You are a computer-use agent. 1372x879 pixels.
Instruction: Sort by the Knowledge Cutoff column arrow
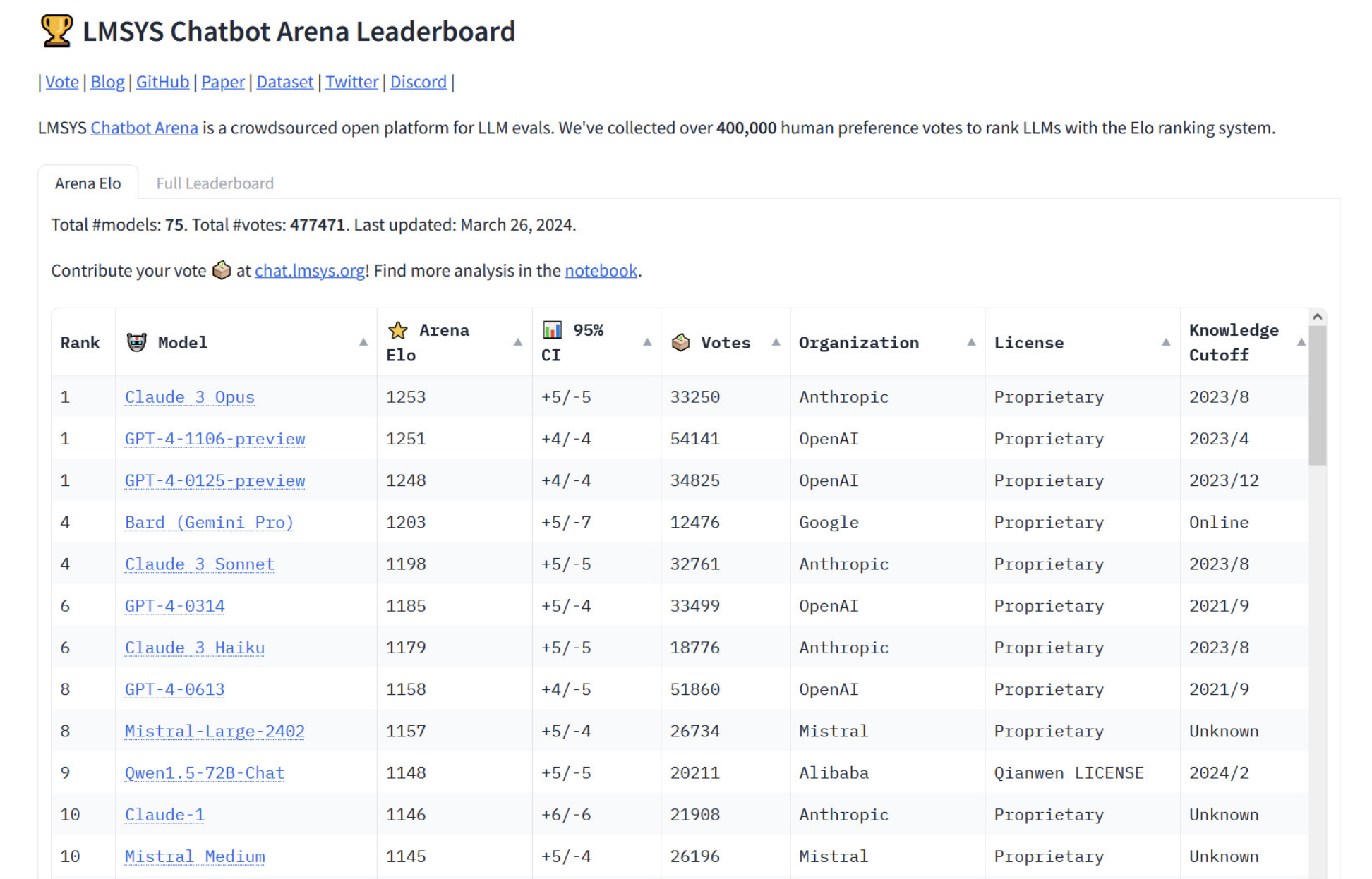[x=1301, y=343]
